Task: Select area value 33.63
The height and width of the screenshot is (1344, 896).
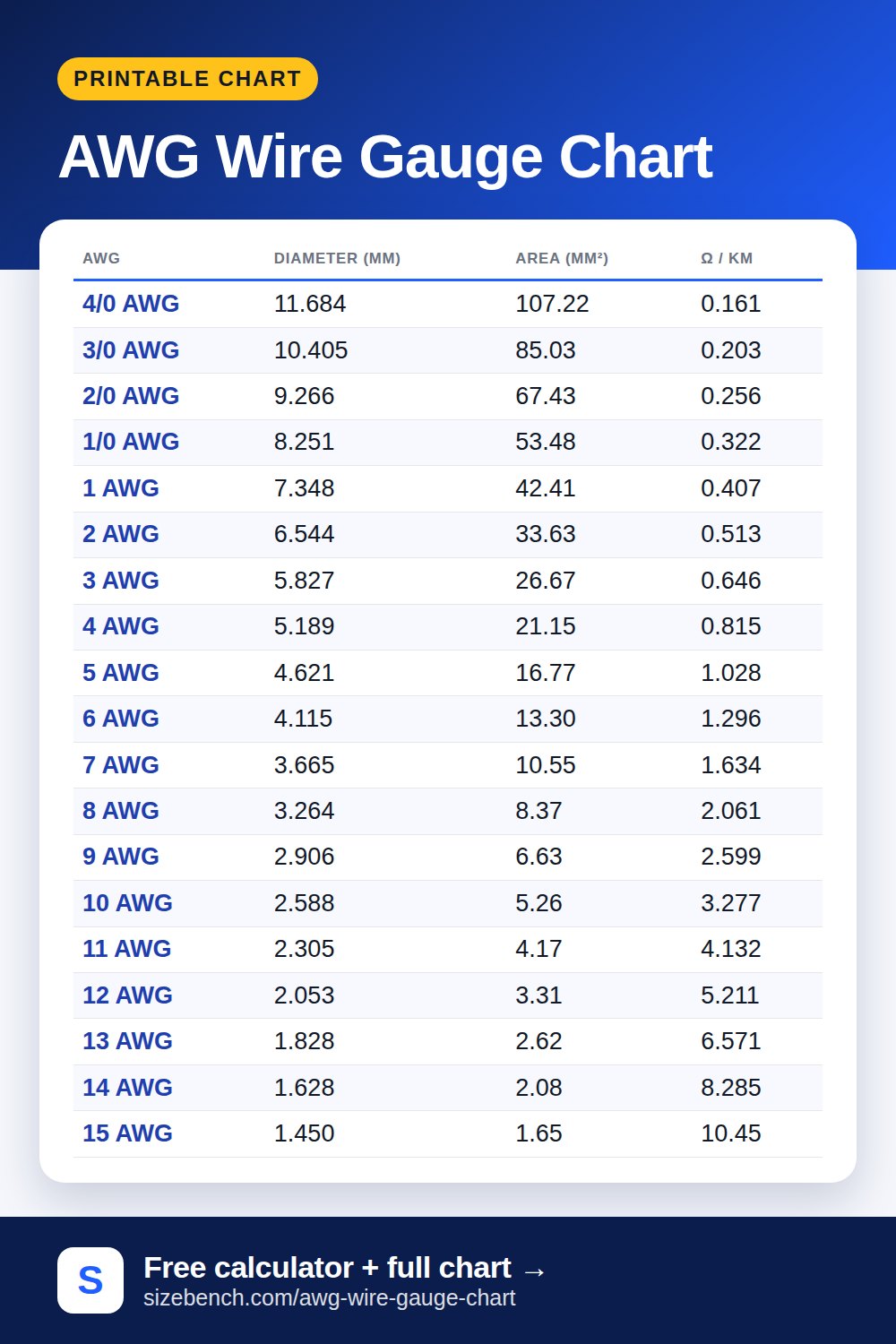Action: click(546, 534)
